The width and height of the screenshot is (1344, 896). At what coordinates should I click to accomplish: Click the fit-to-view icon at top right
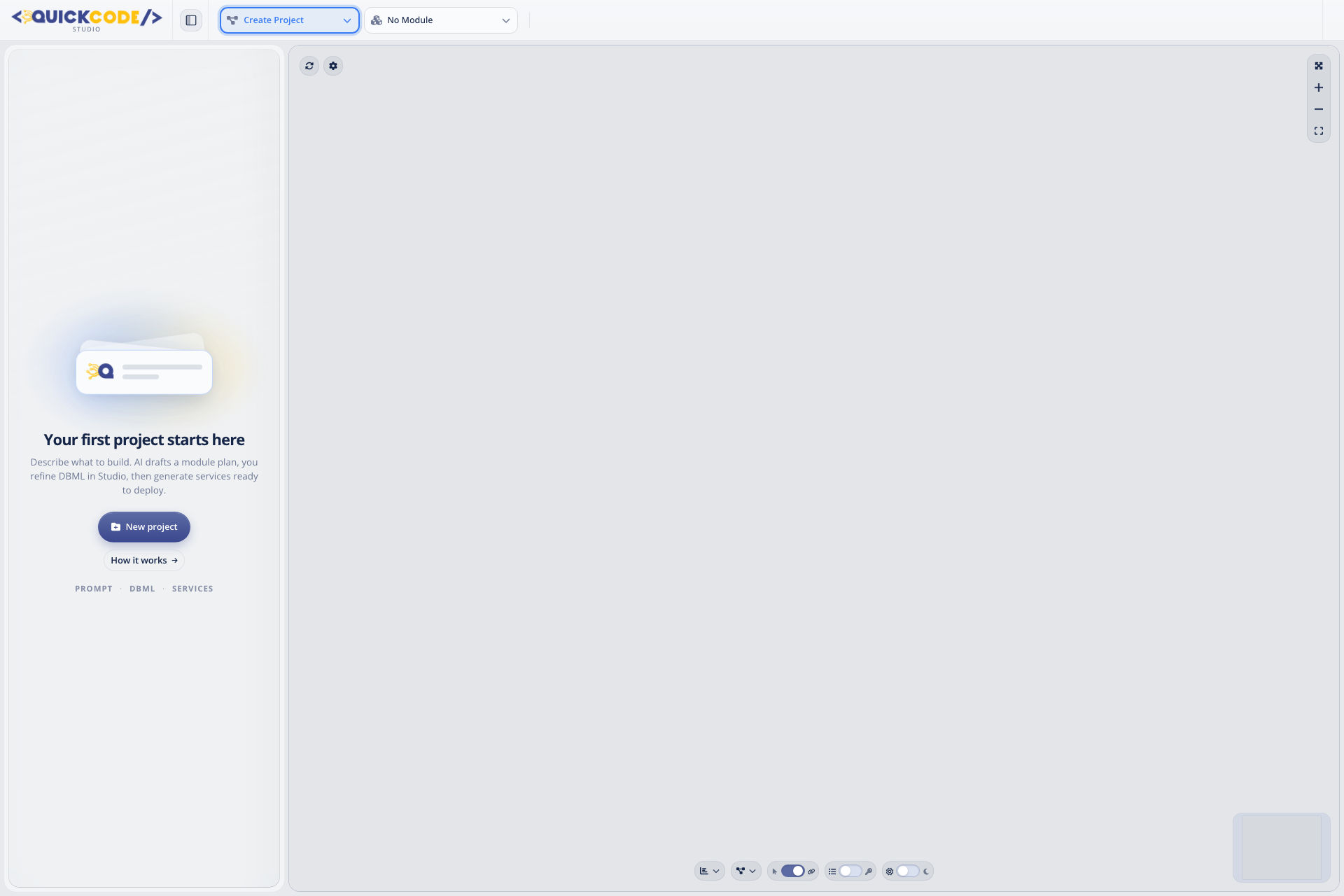coord(1319,66)
